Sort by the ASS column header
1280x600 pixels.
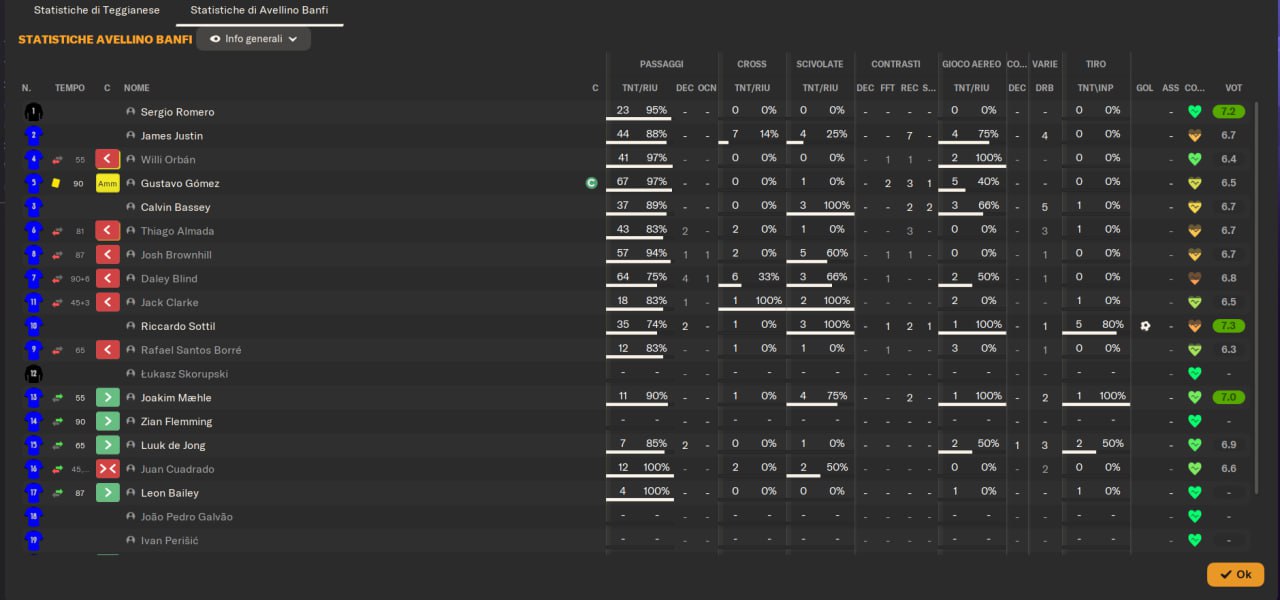click(1170, 88)
